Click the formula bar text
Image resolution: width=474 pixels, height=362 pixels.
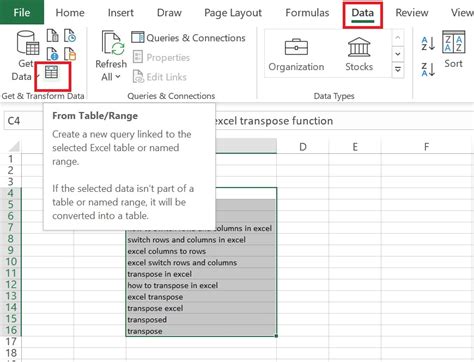pos(273,121)
